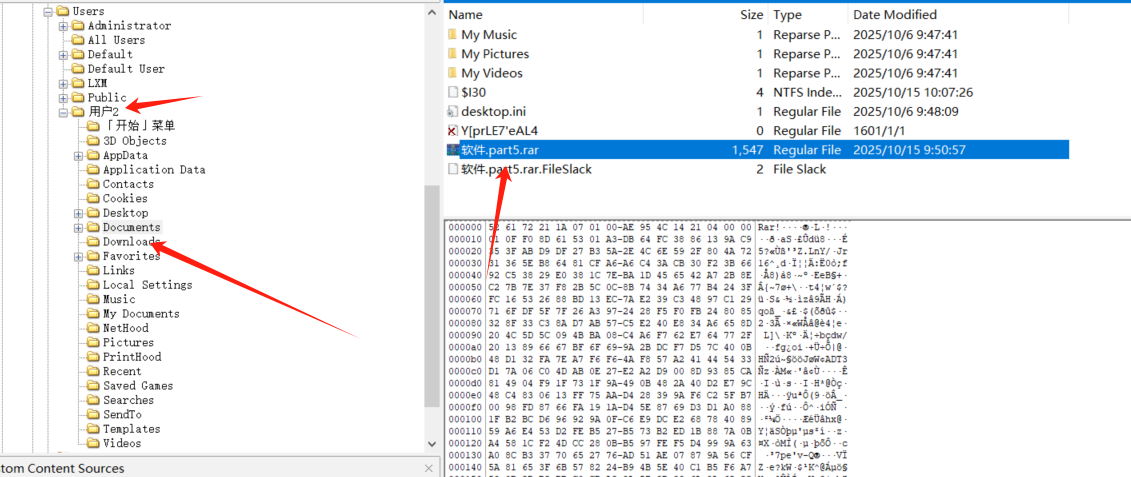The image size is (1131, 477).
Task: Expand the Favorites tree node
Action: 79,257
